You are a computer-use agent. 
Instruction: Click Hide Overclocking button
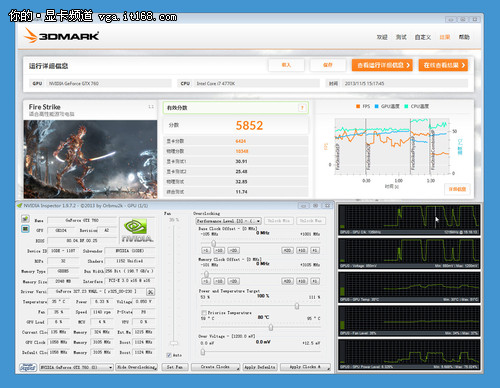click(137, 367)
